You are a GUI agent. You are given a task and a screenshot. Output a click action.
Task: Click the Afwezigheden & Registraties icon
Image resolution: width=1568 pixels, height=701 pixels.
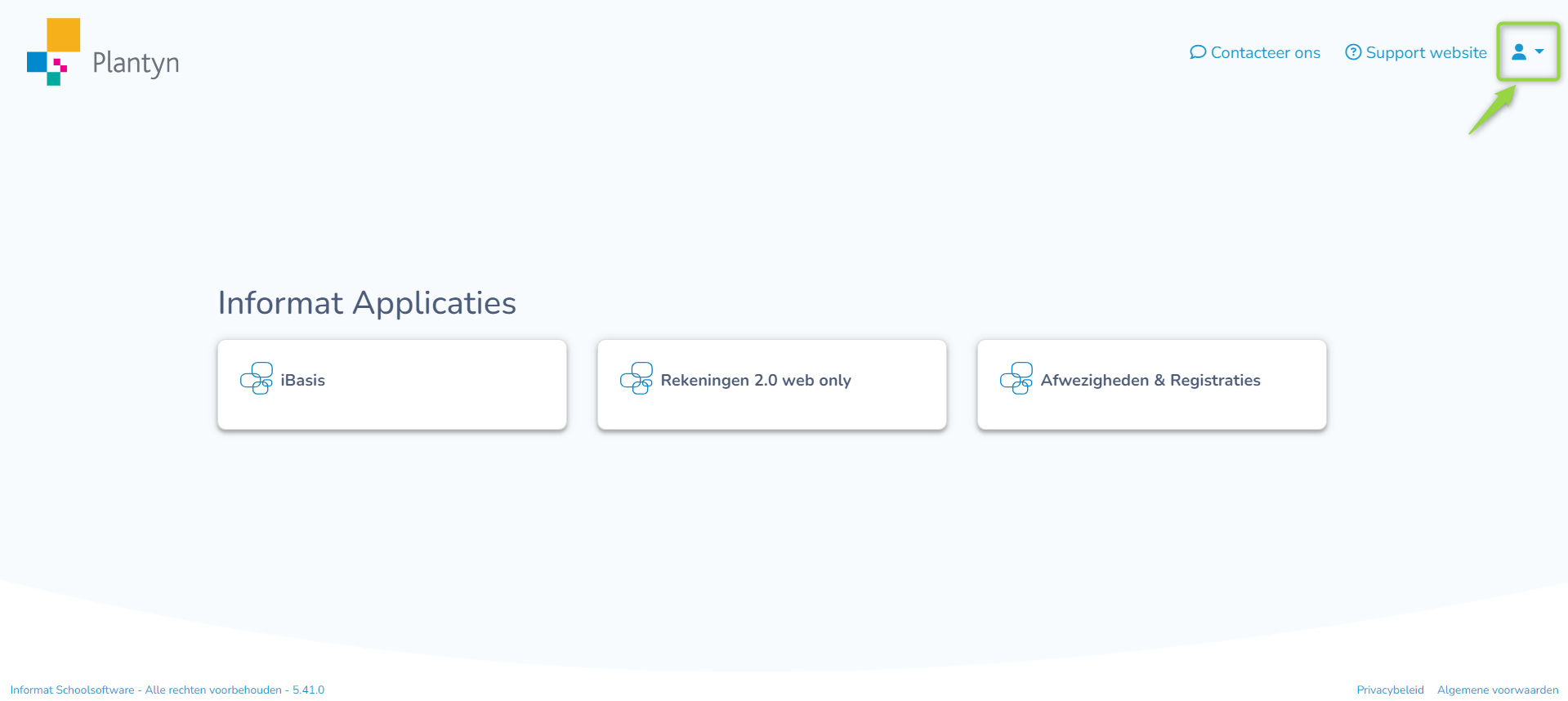[x=1016, y=379]
